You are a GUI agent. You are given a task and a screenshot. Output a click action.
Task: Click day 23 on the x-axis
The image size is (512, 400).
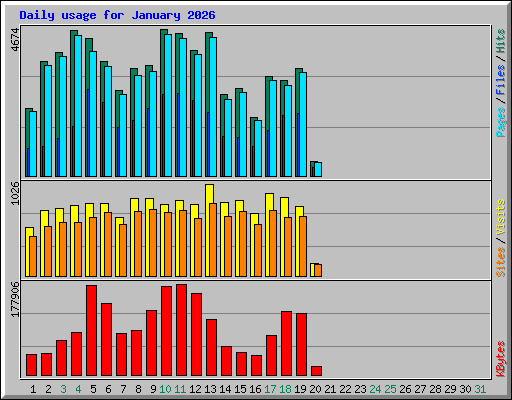pyautogui.click(x=360, y=389)
